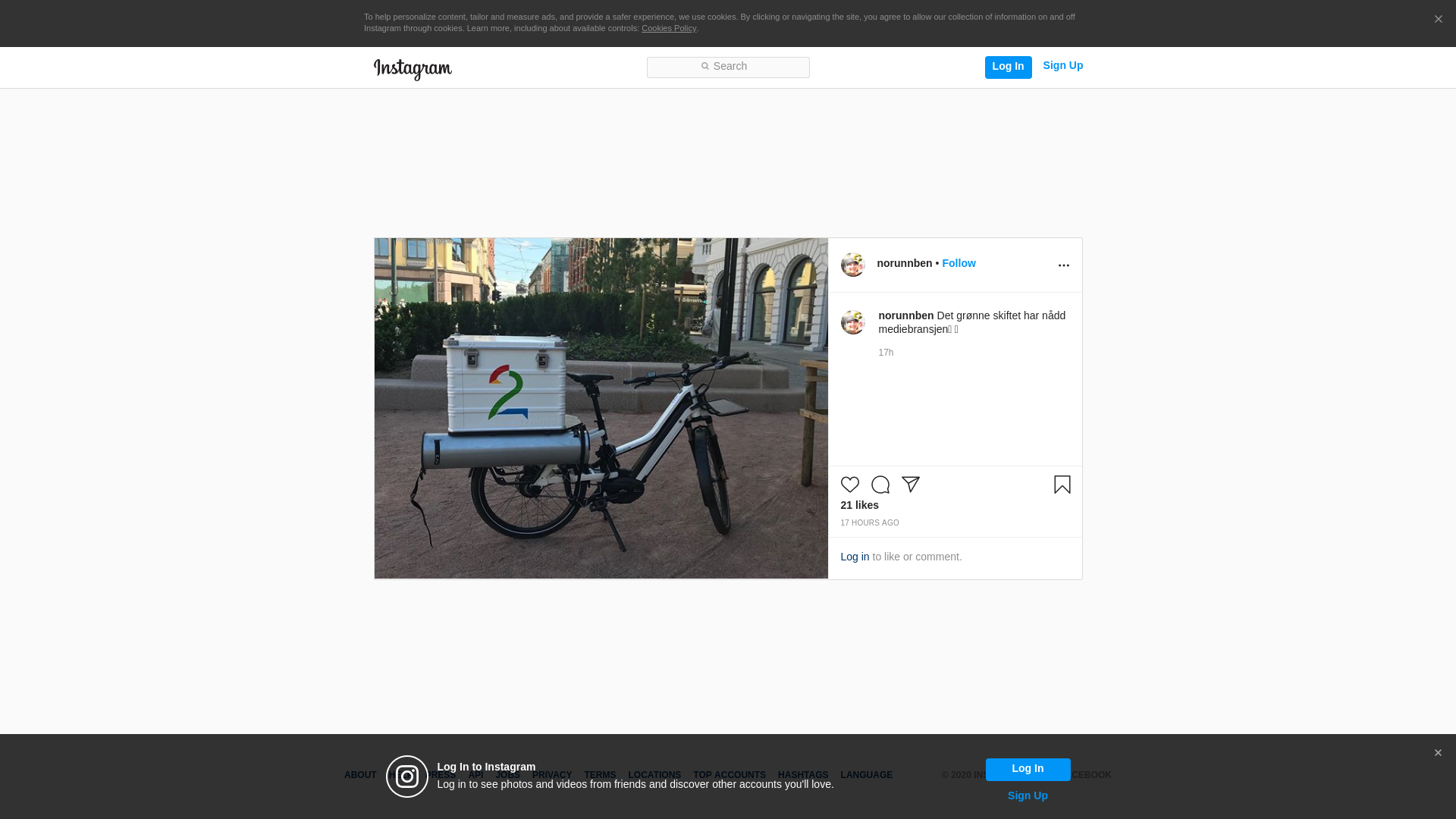This screenshot has width=1456, height=819.
Task: Click the Search field
Action: pyautogui.click(x=728, y=67)
